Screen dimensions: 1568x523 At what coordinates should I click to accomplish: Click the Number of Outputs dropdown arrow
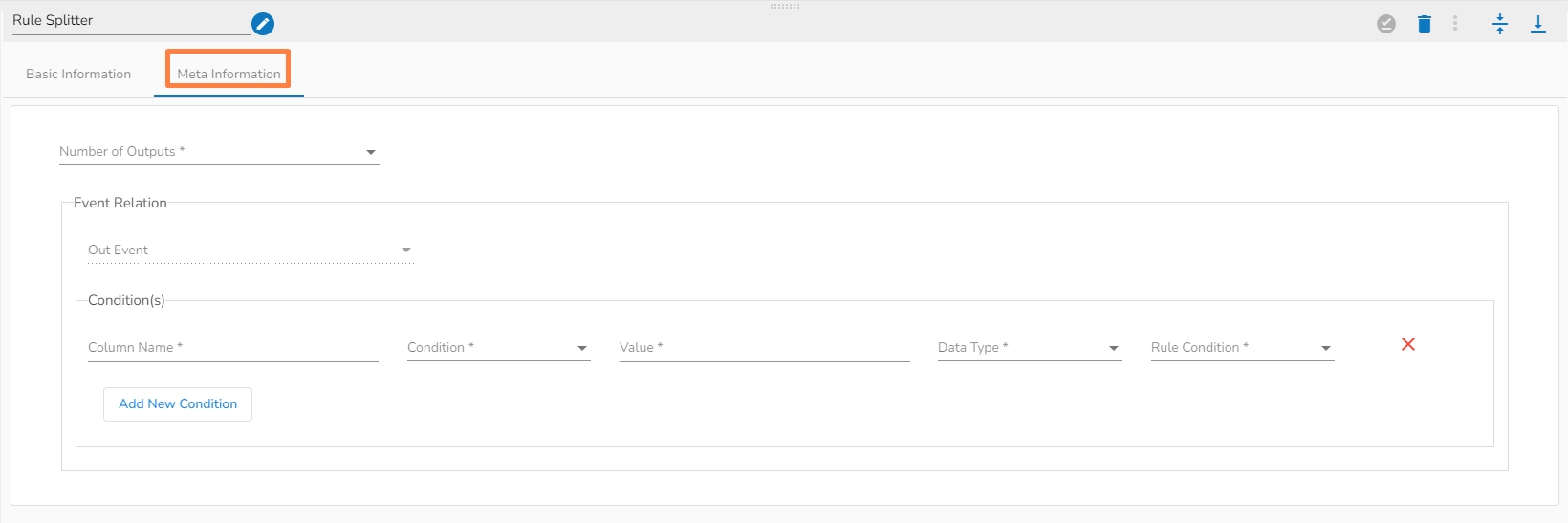(371, 152)
